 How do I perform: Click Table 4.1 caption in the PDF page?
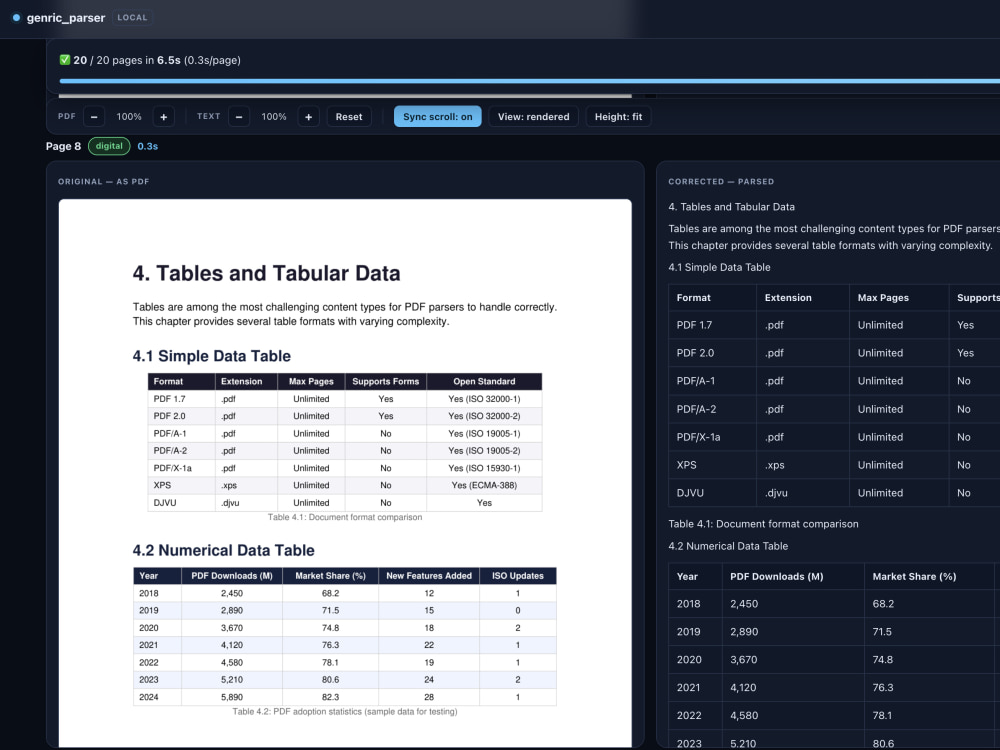point(345,517)
